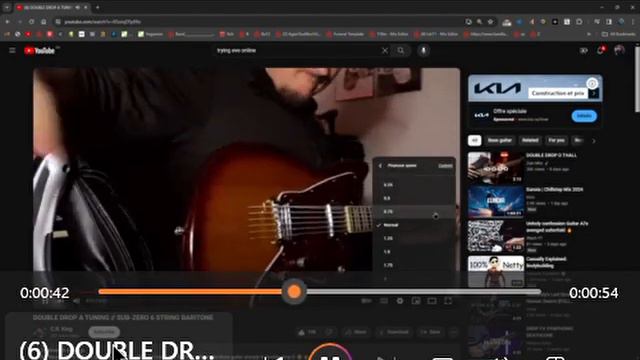Click the page vertical scrollbar
Viewport: 640px width, 360px height.
637,78
